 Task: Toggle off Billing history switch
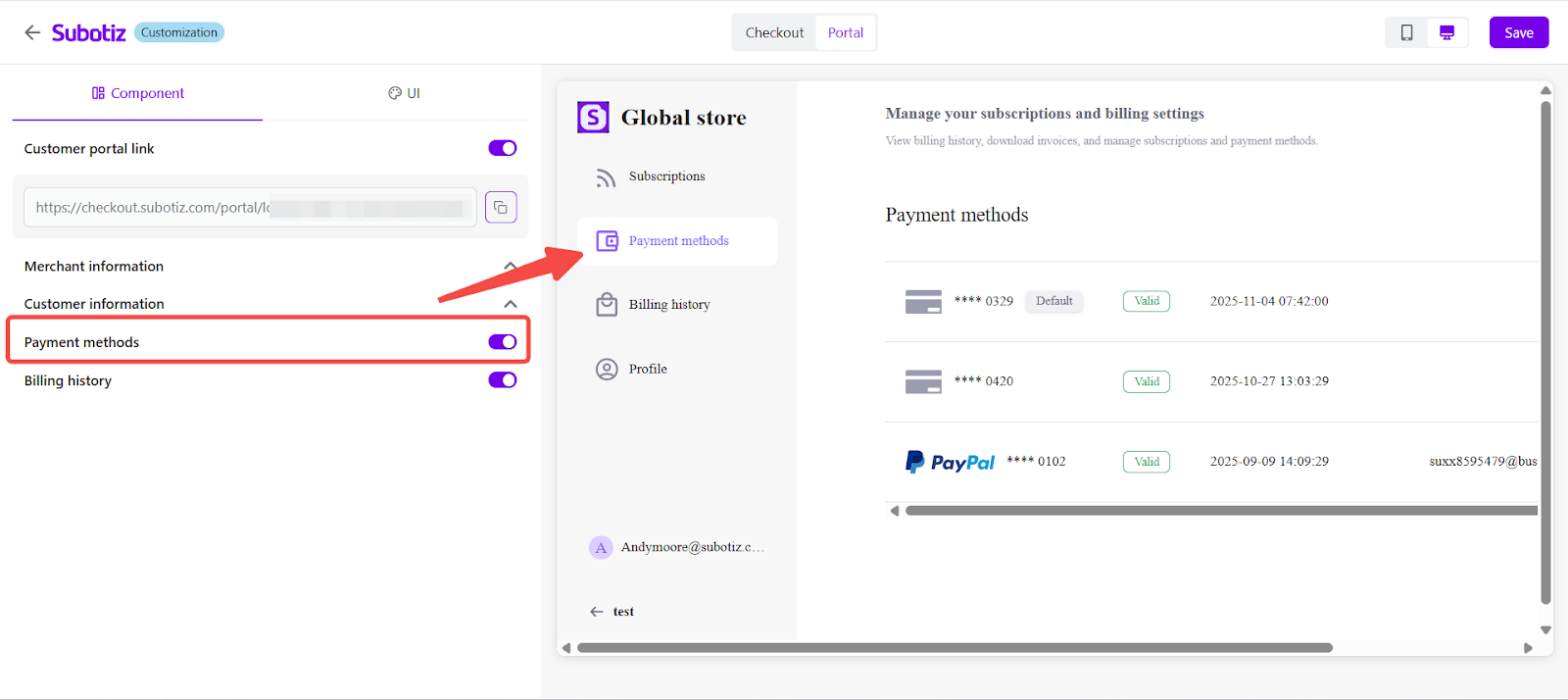pyautogui.click(x=502, y=380)
